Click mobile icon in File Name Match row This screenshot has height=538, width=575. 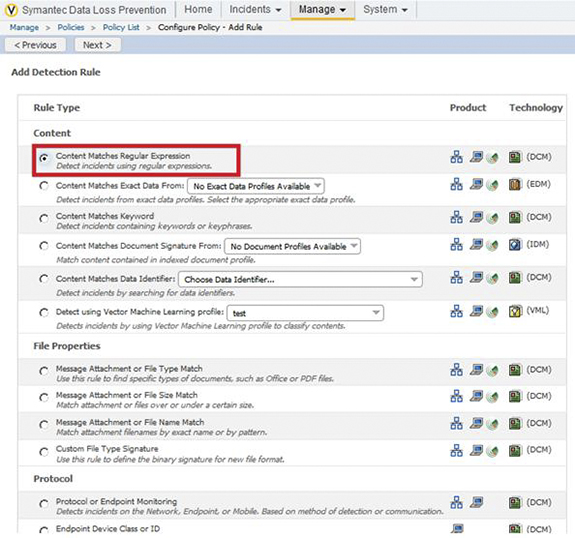(x=492, y=424)
